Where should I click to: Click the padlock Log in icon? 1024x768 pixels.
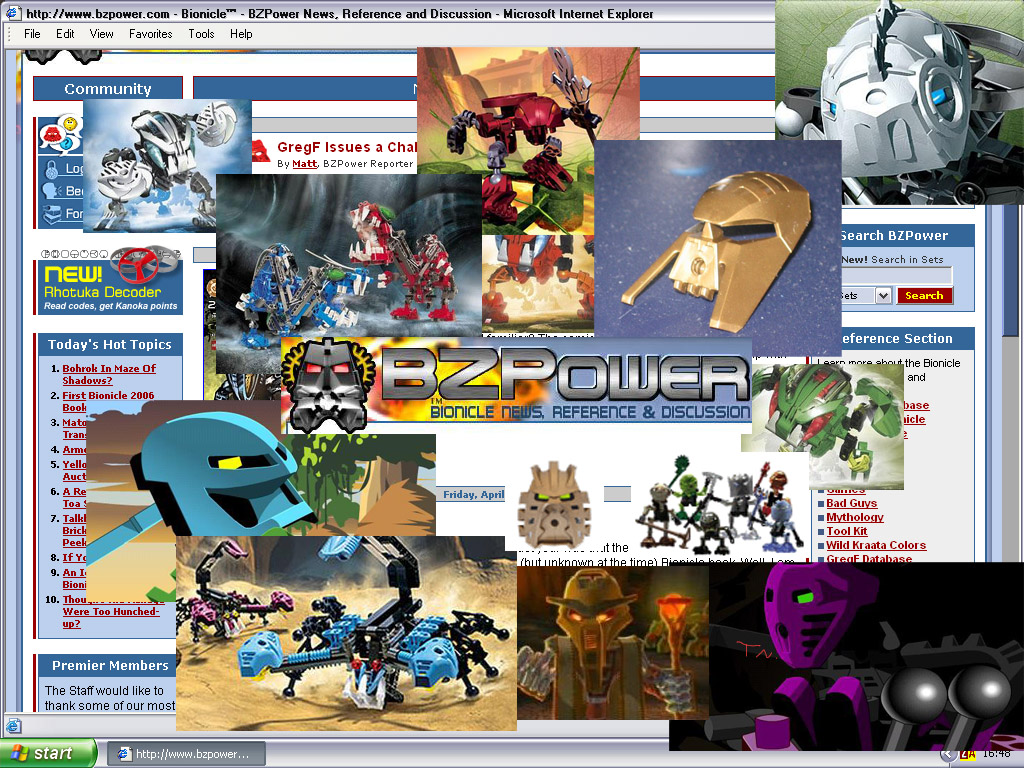pos(51,169)
